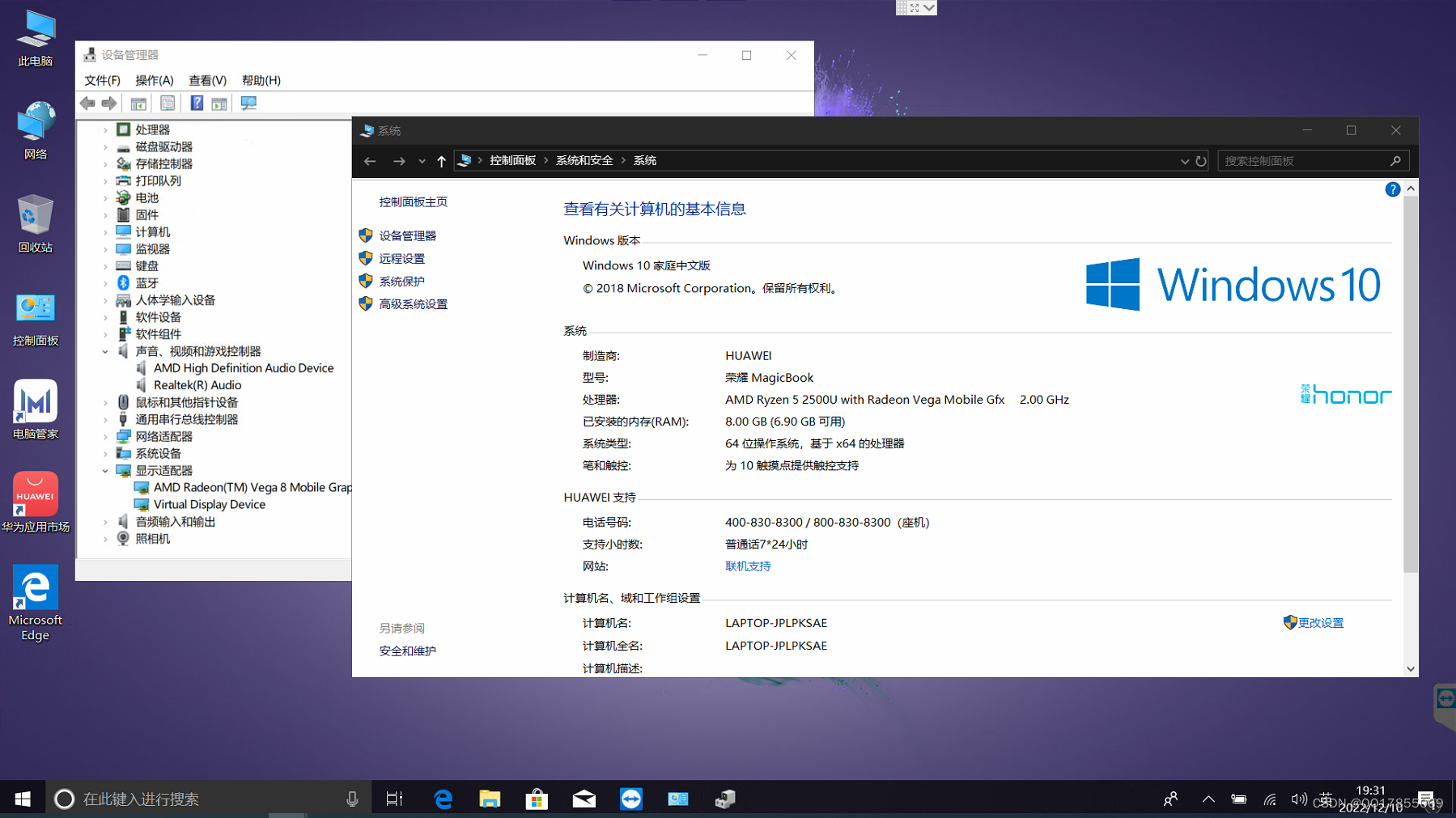1456x818 pixels.
Task: Open 安全和维护 link
Action: [x=407, y=651]
